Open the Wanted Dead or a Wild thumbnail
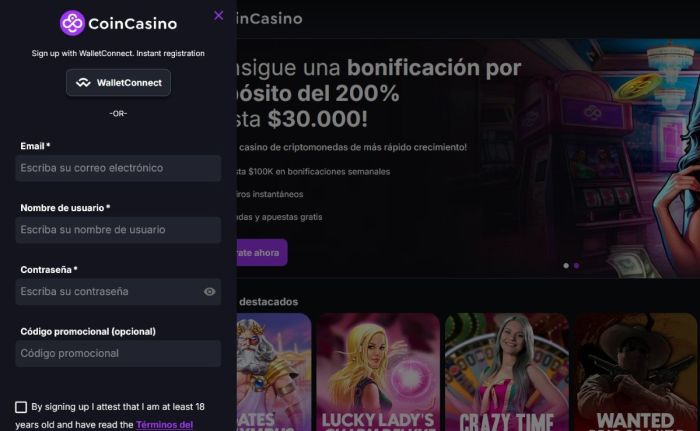The image size is (700, 431). point(636,372)
